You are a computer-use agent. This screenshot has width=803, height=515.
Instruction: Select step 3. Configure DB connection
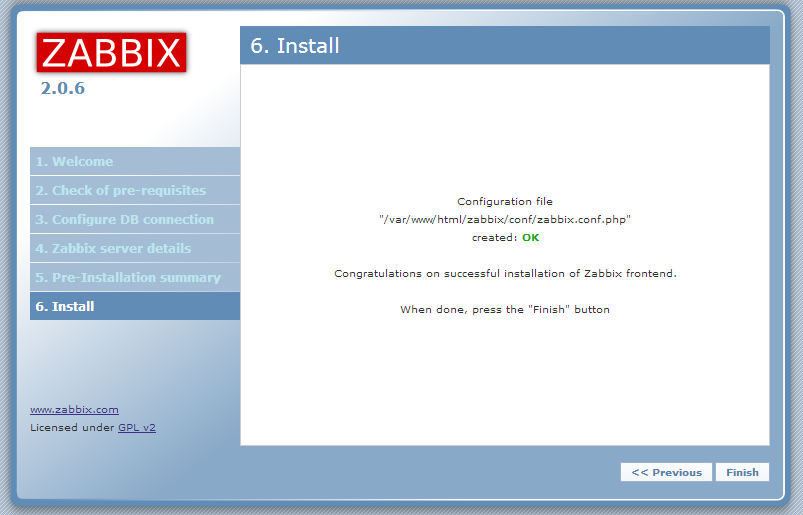tap(135, 219)
